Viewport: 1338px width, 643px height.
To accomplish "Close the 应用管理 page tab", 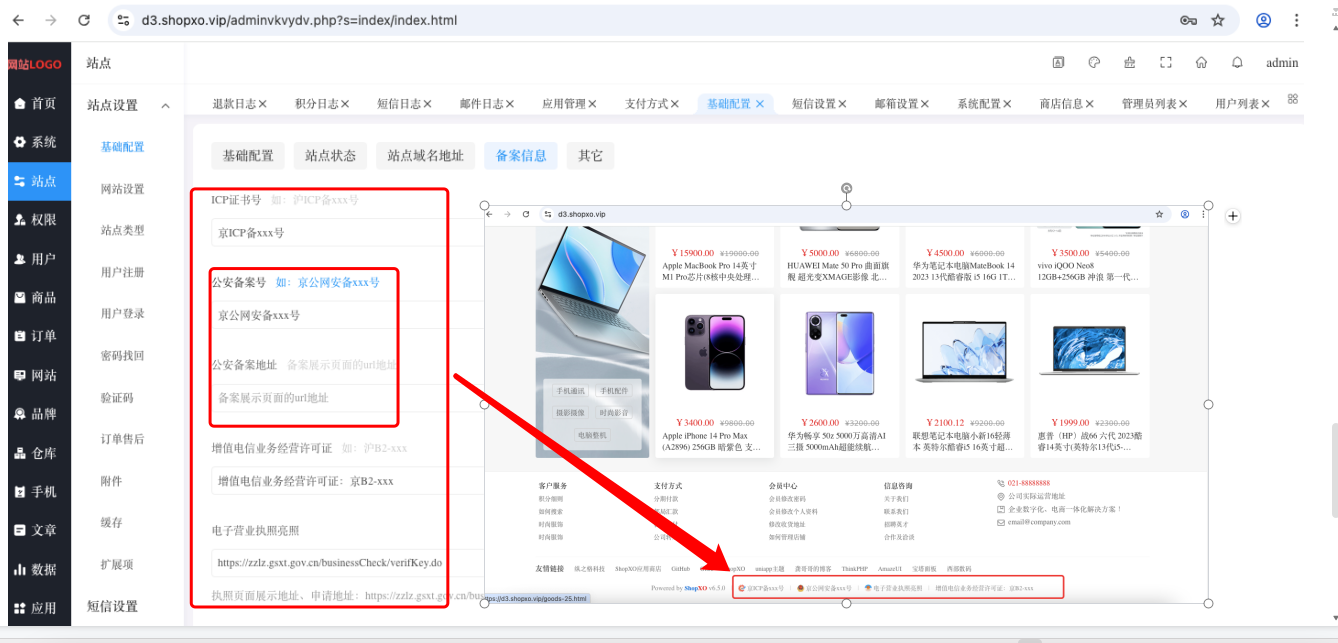I will (592, 103).
